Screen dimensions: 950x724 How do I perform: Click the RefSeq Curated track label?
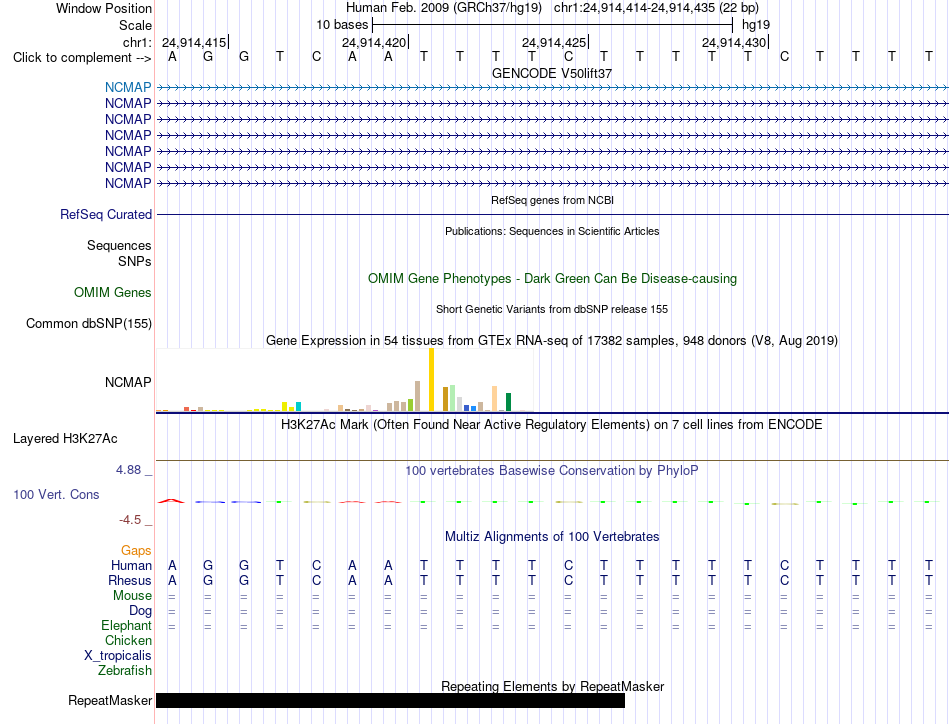(x=106, y=214)
